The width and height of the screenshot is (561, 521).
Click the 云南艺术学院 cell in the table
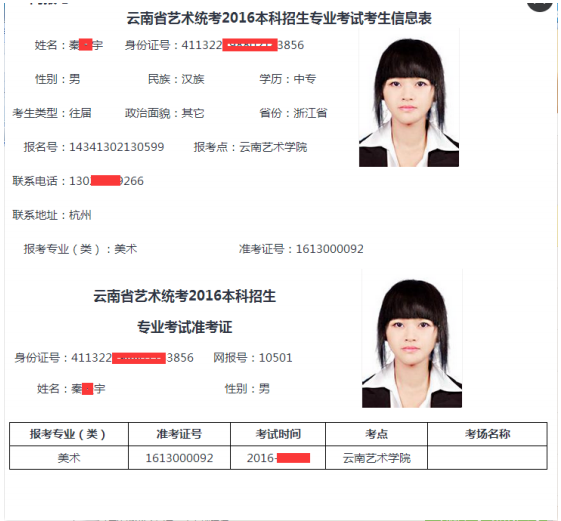[376, 458]
